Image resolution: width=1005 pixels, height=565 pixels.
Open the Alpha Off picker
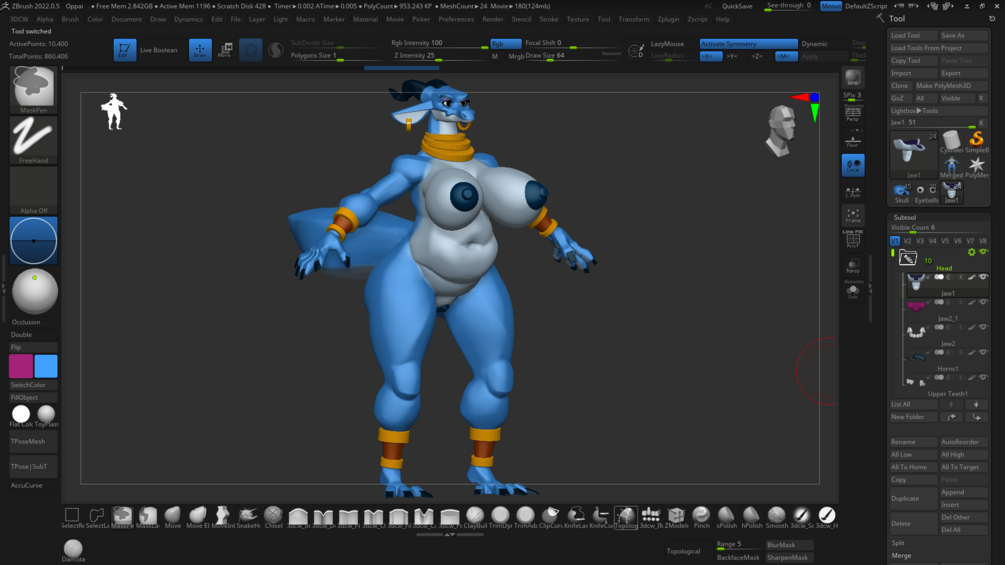(x=33, y=190)
